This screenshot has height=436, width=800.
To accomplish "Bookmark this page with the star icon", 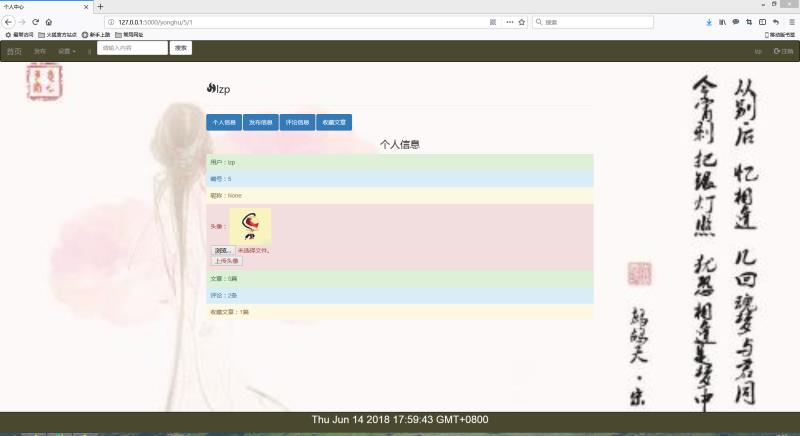I will [521, 22].
